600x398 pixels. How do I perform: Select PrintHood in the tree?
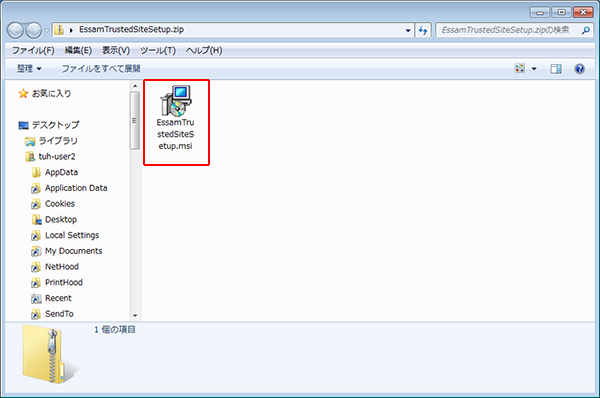pyautogui.click(x=64, y=282)
